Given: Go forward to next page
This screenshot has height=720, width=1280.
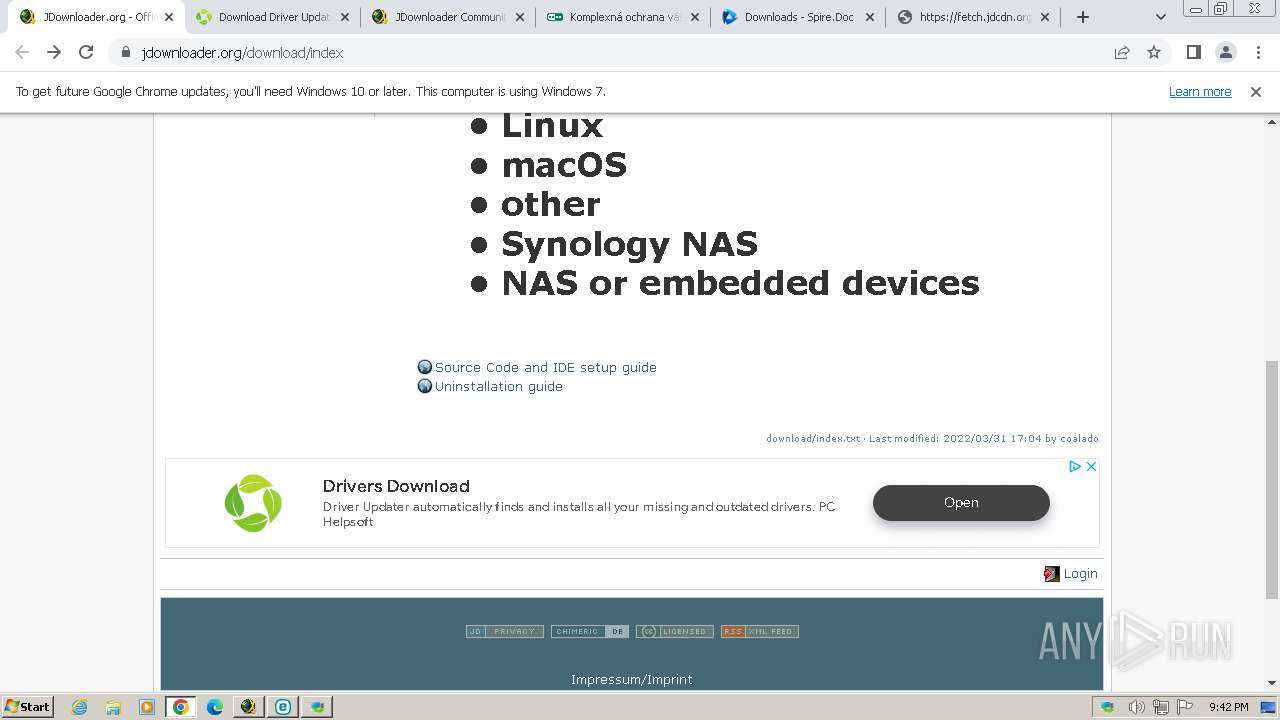Looking at the screenshot, I should coord(54,52).
